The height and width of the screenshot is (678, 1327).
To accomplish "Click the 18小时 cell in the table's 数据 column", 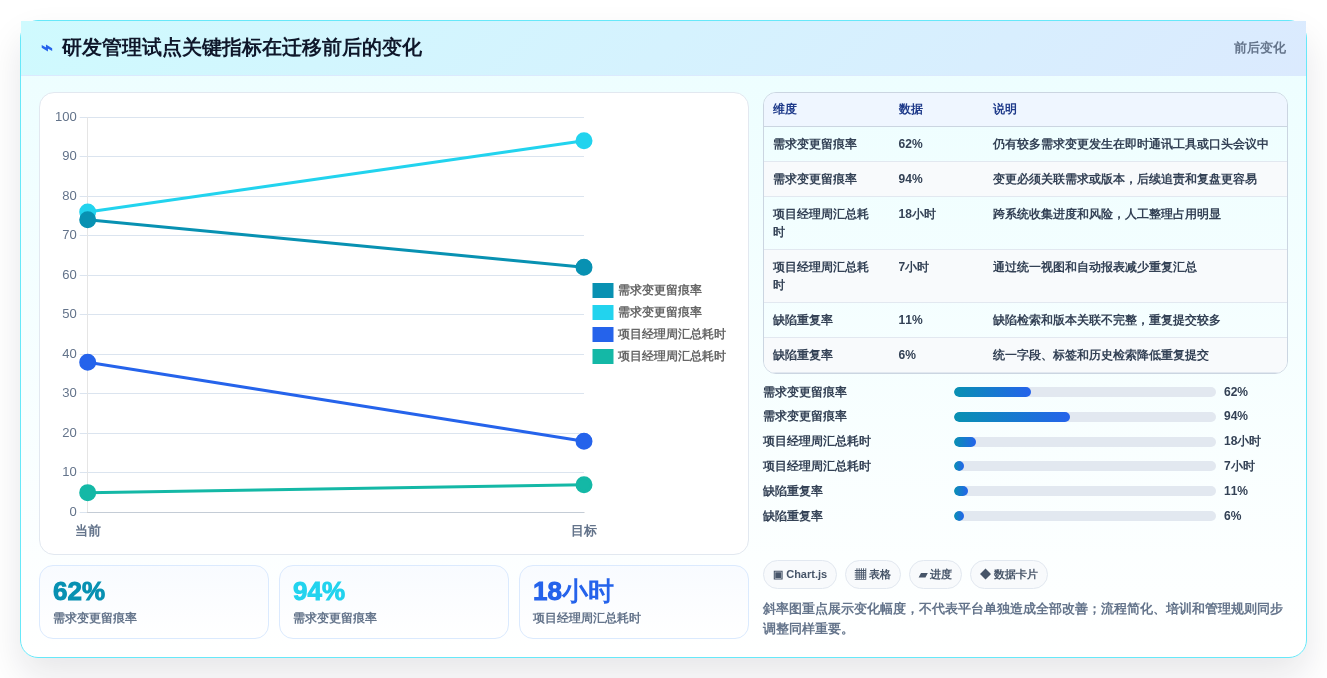I will click(x=917, y=214).
